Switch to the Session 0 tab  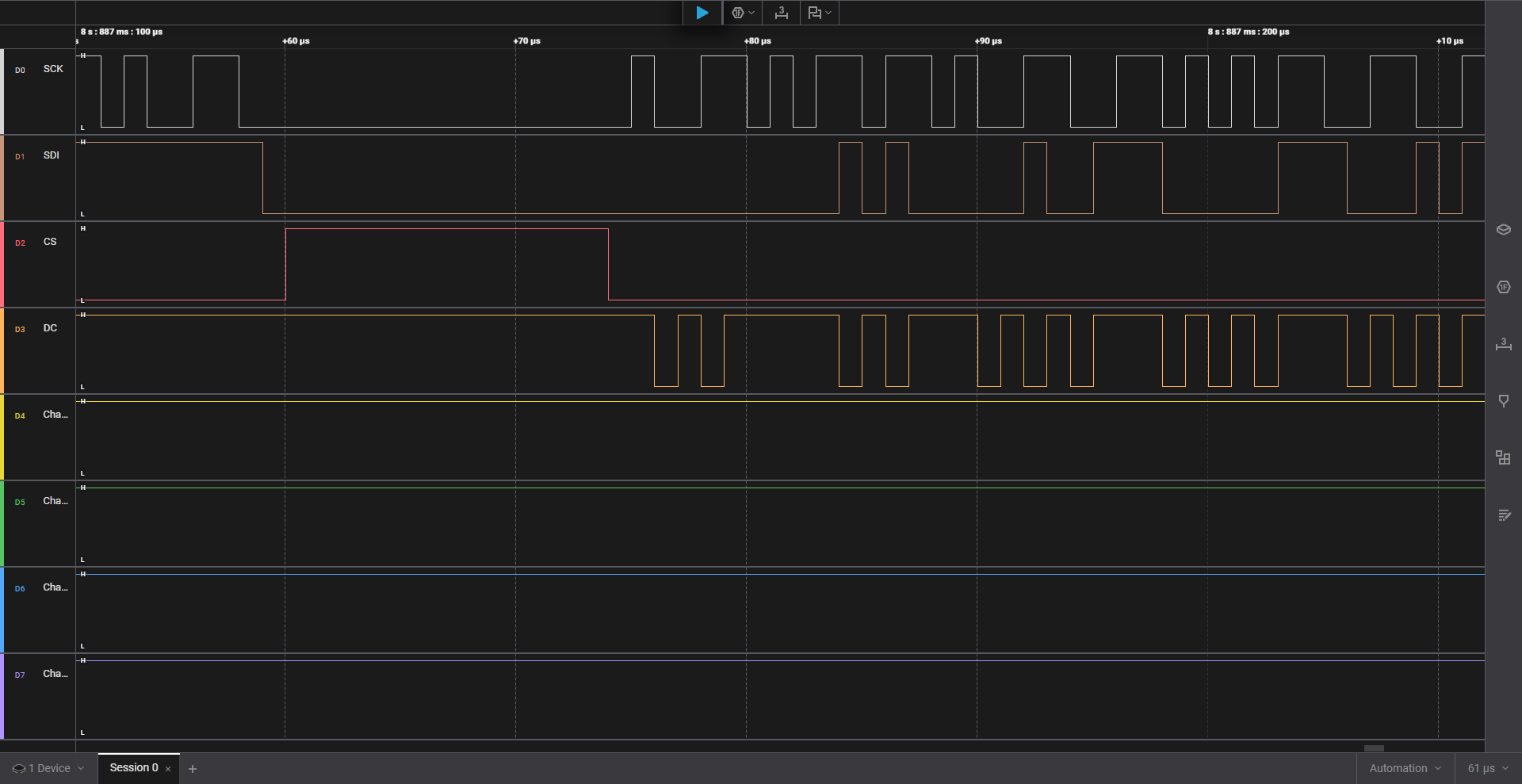(133, 767)
